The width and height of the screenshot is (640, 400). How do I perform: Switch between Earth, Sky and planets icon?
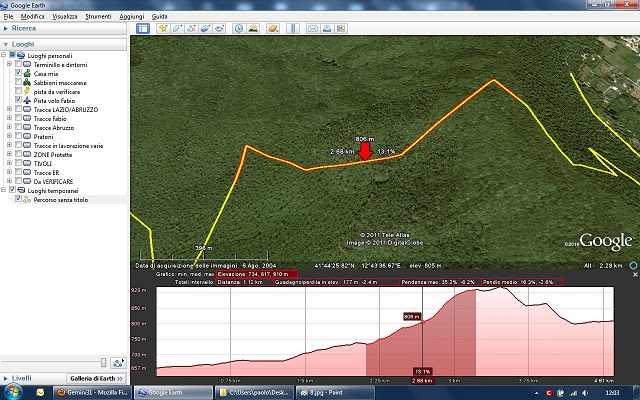[273, 28]
